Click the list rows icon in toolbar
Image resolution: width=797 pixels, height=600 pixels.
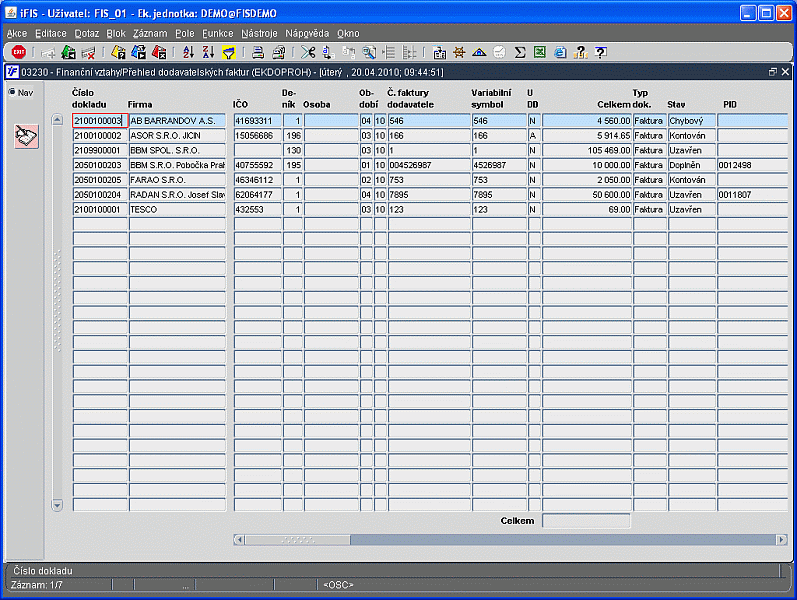(x=389, y=52)
